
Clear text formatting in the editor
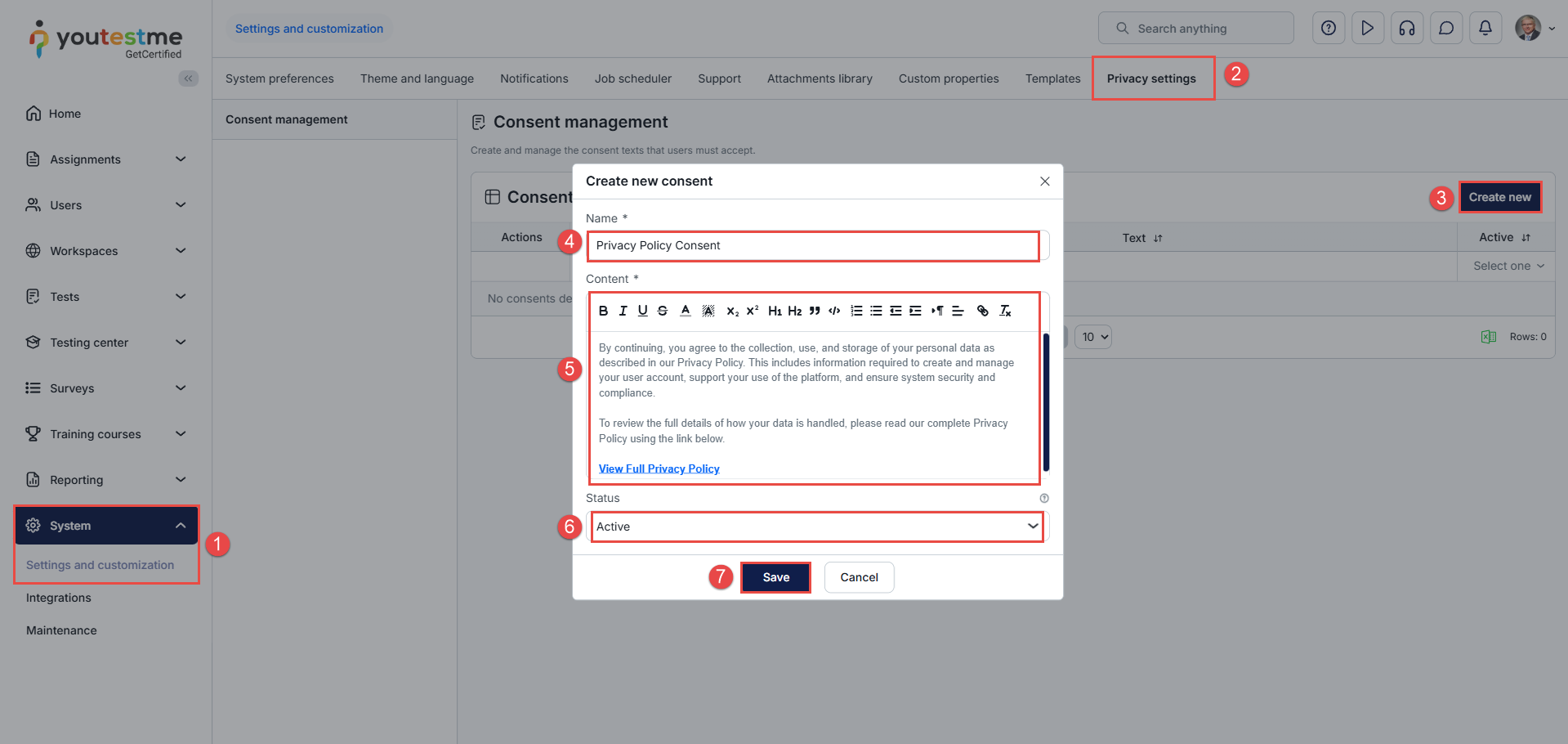[1005, 311]
